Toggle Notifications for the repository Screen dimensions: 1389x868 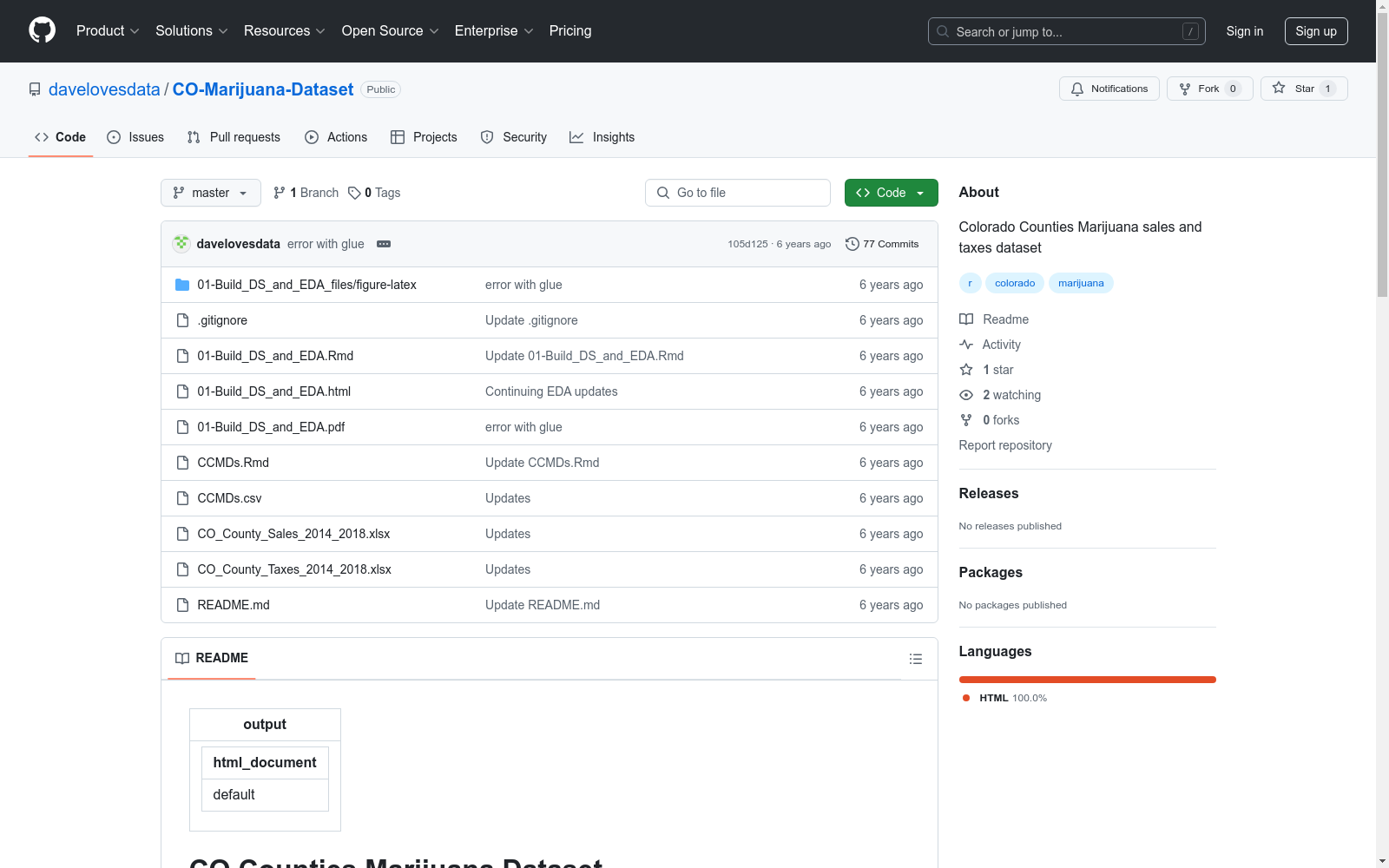[1109, 89]
